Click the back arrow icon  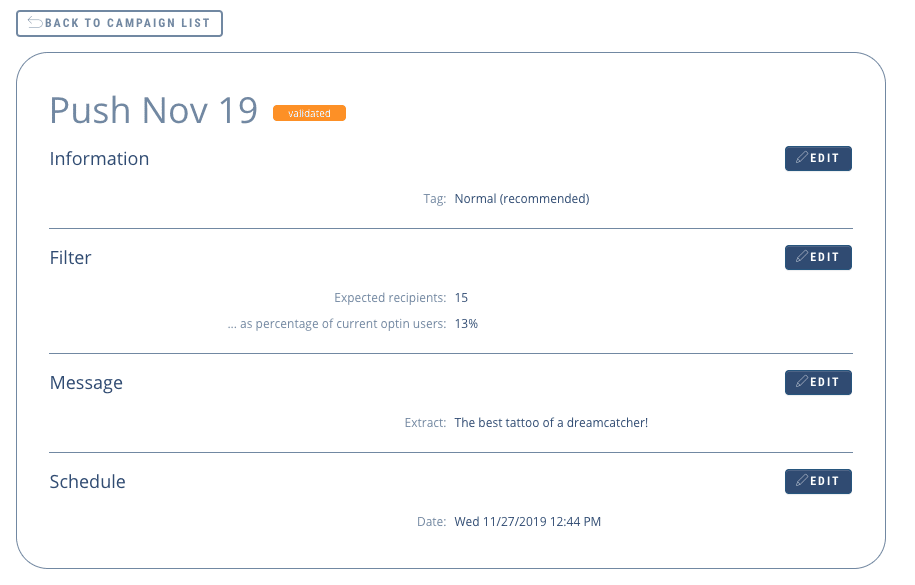[x=35, y=23]
